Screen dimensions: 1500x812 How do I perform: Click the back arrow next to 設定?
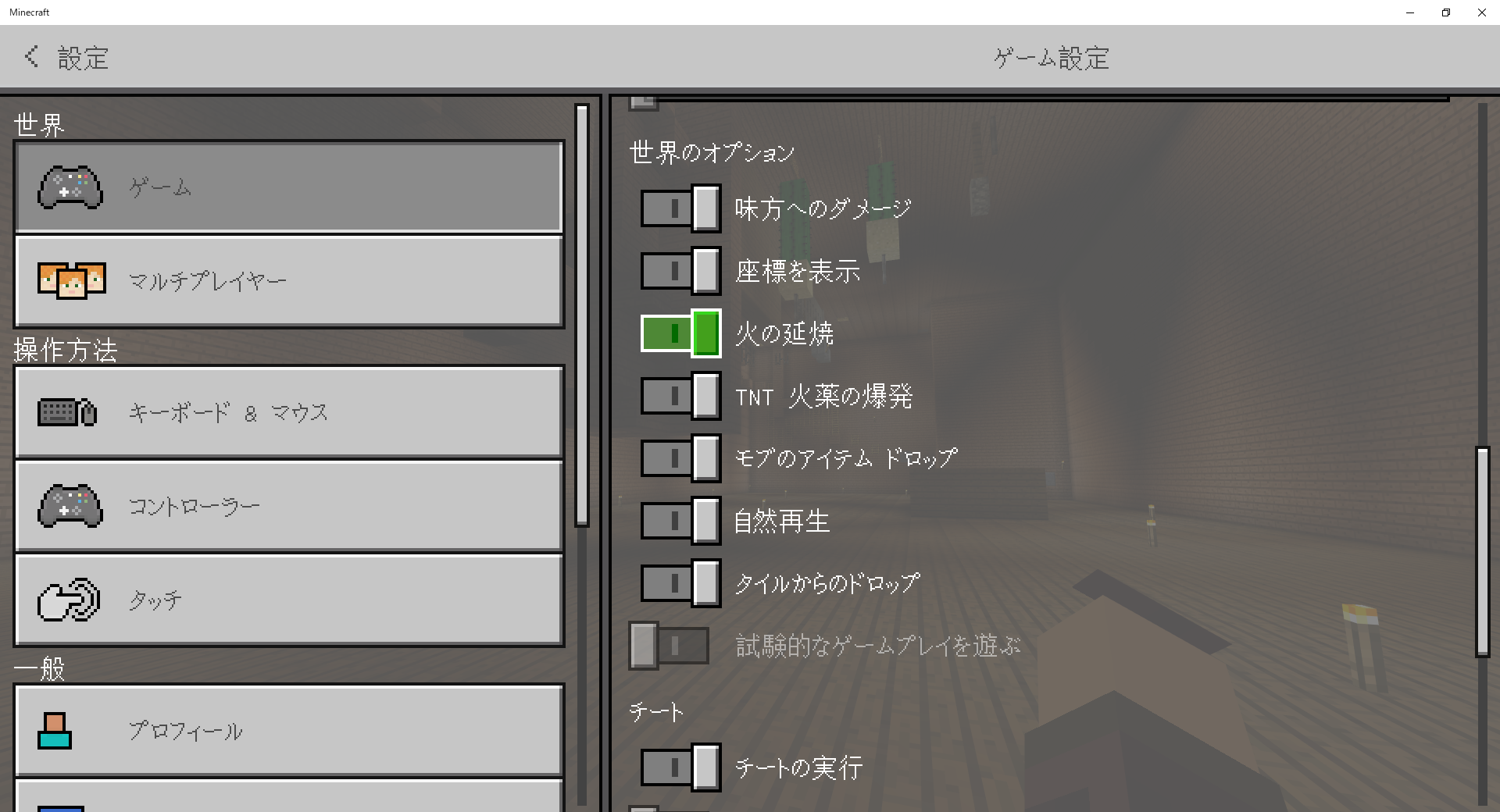31,56
